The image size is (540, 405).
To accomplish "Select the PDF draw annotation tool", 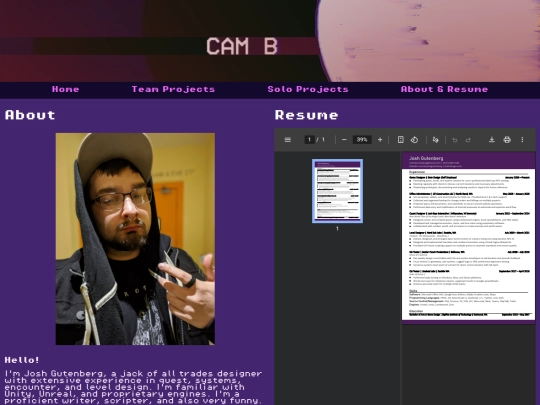I will tap(436, 139).
